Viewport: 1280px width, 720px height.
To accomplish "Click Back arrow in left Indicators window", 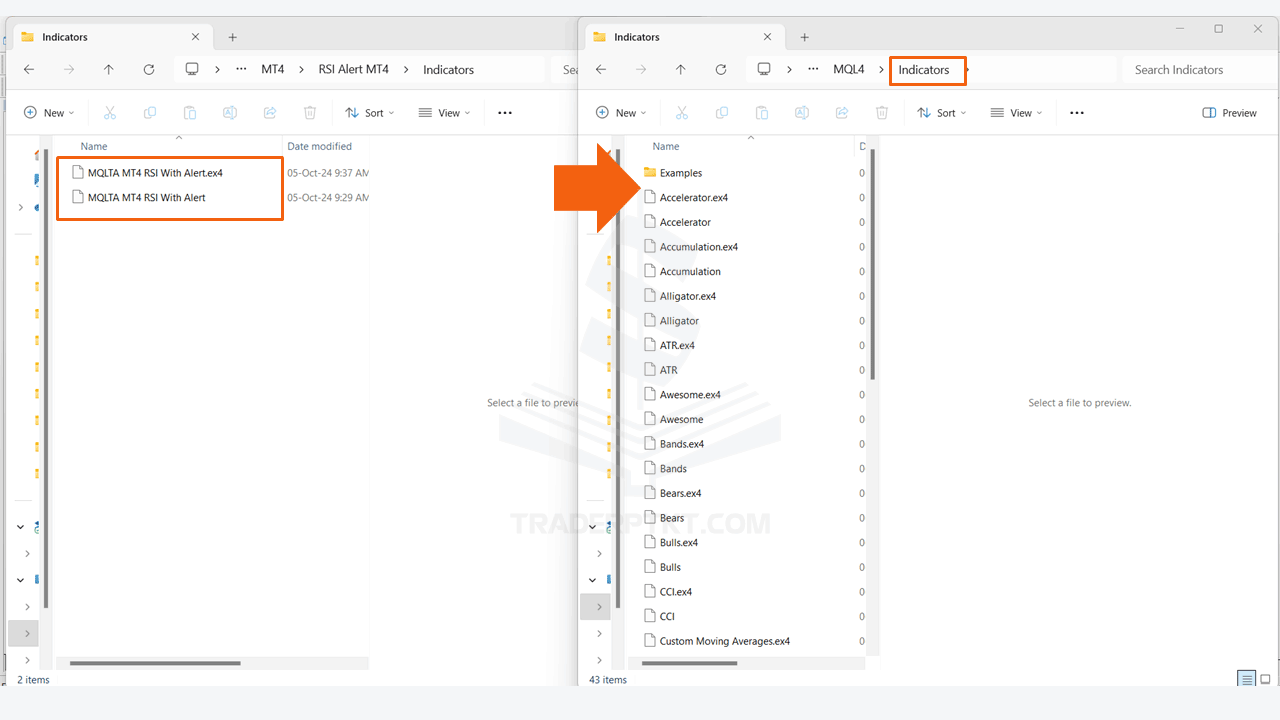I will point(29,70).
